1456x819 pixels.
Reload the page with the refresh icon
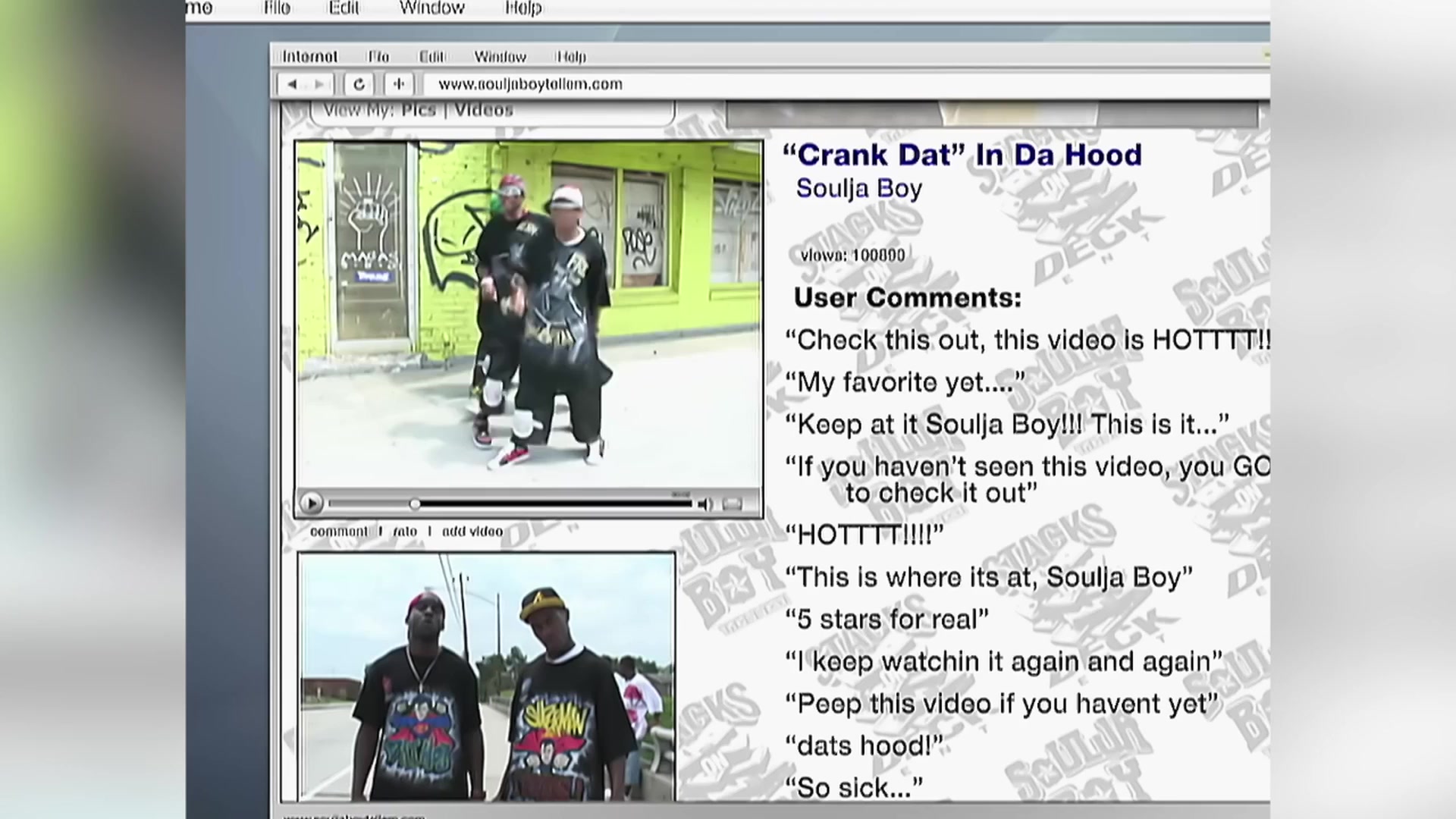pos(359,84)
